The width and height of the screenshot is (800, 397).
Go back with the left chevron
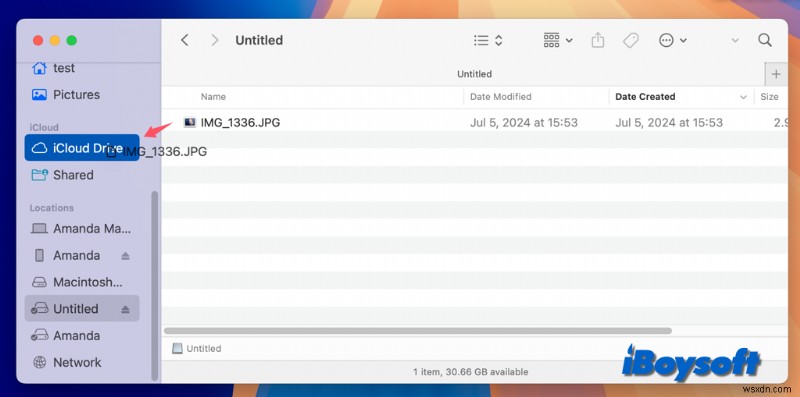click(185, 40)
